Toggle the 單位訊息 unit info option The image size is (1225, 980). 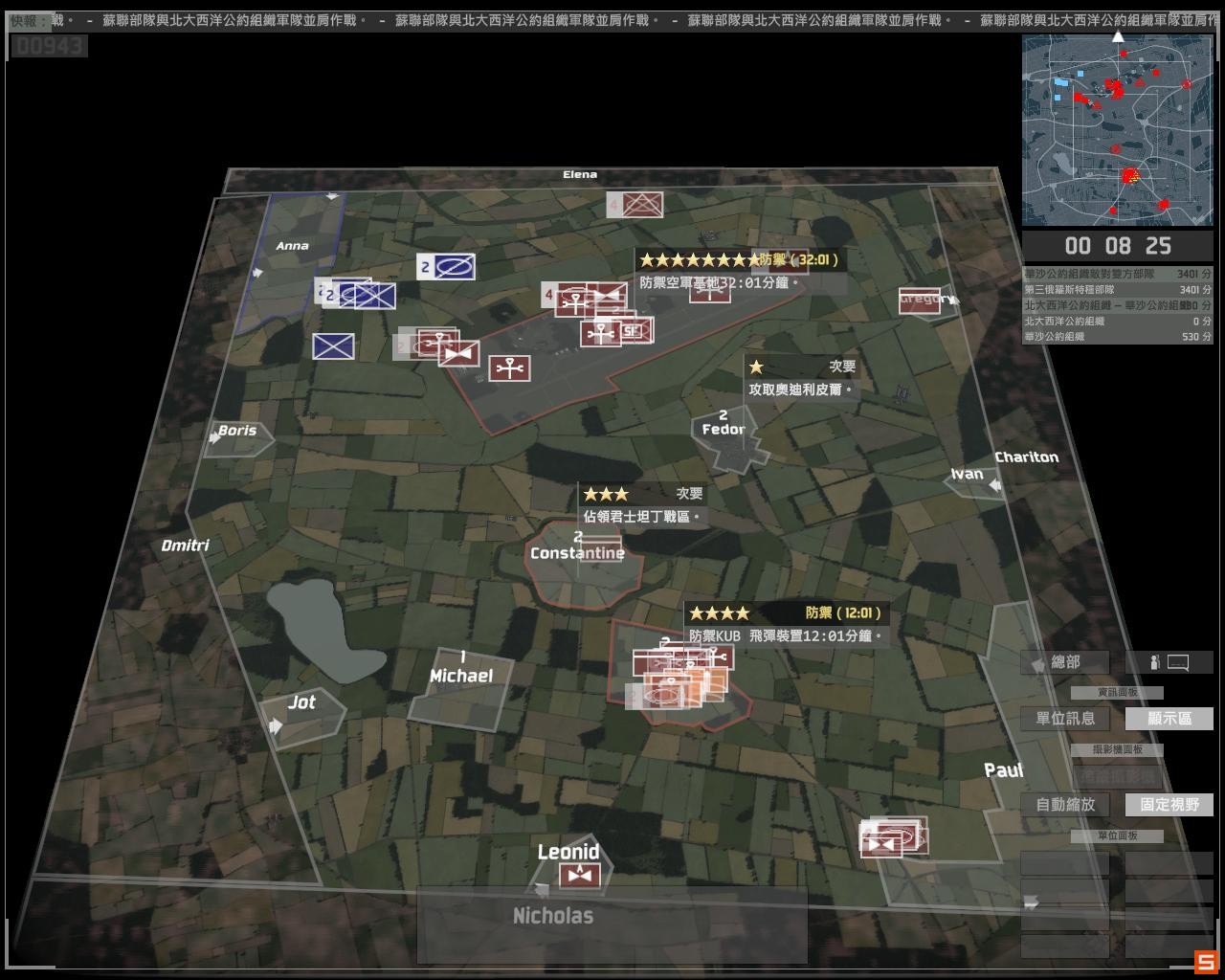tap(1064, 719)
